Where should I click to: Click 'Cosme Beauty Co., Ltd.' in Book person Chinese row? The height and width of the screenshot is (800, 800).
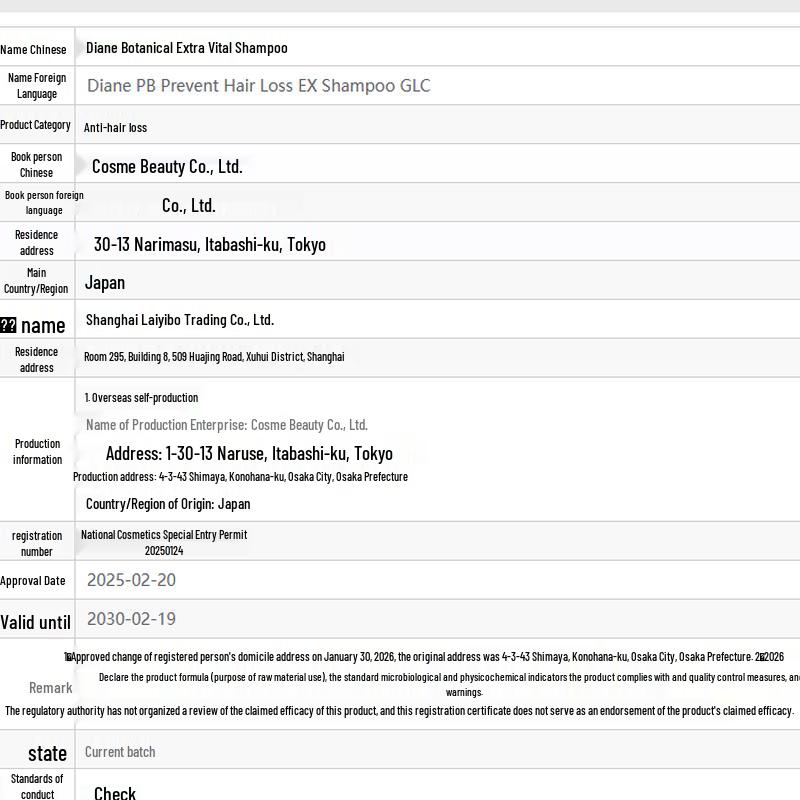tap(167, 166)
